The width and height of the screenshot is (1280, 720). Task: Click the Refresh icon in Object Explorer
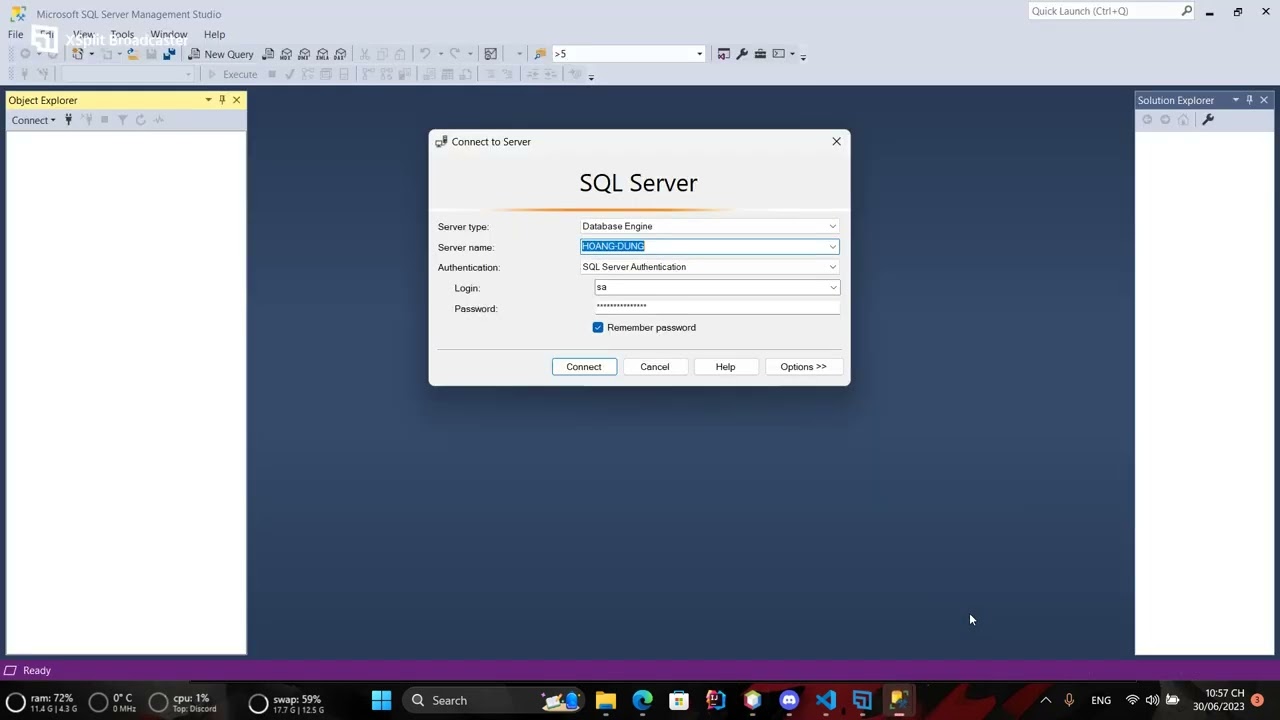[141, 120]
